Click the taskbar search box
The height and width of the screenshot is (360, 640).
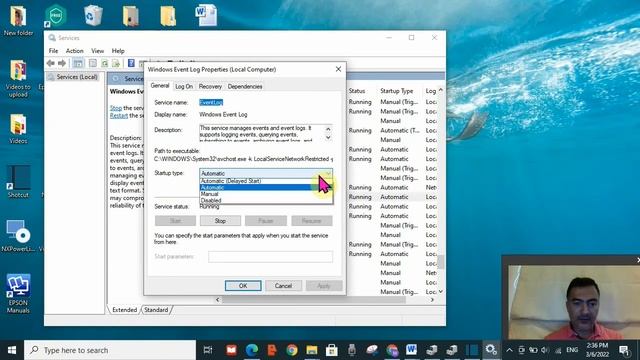point(110,350)
